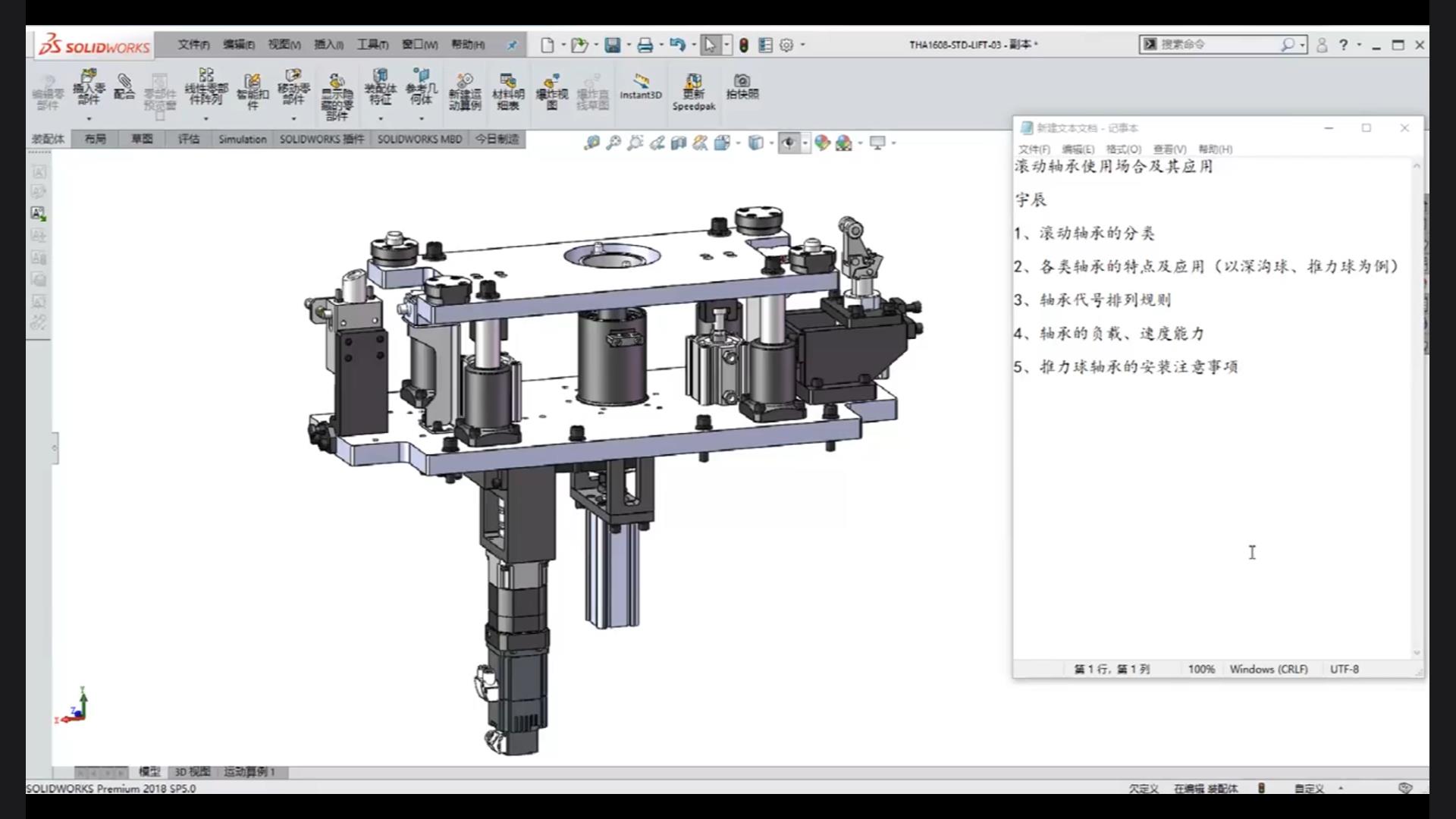Open the Bill of Materials (材料明细表) tool
The width and height of the screenshot is (1456, 819).
pyautogui.click(x=508, y=92)
